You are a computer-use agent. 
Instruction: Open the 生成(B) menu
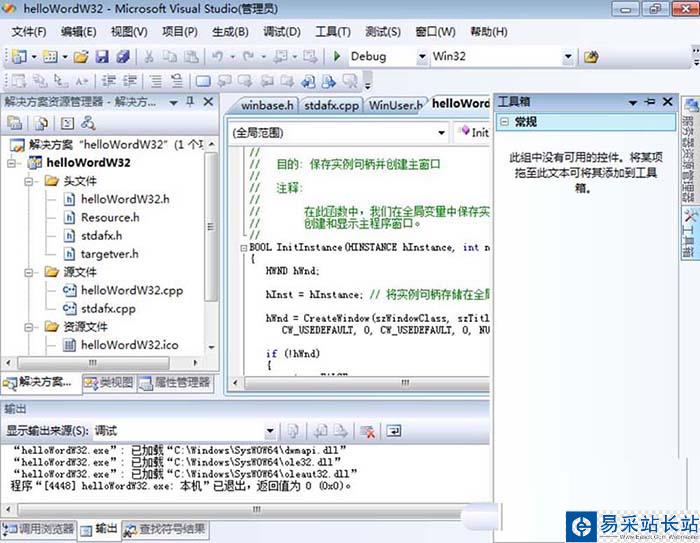[x=230, y=32]
